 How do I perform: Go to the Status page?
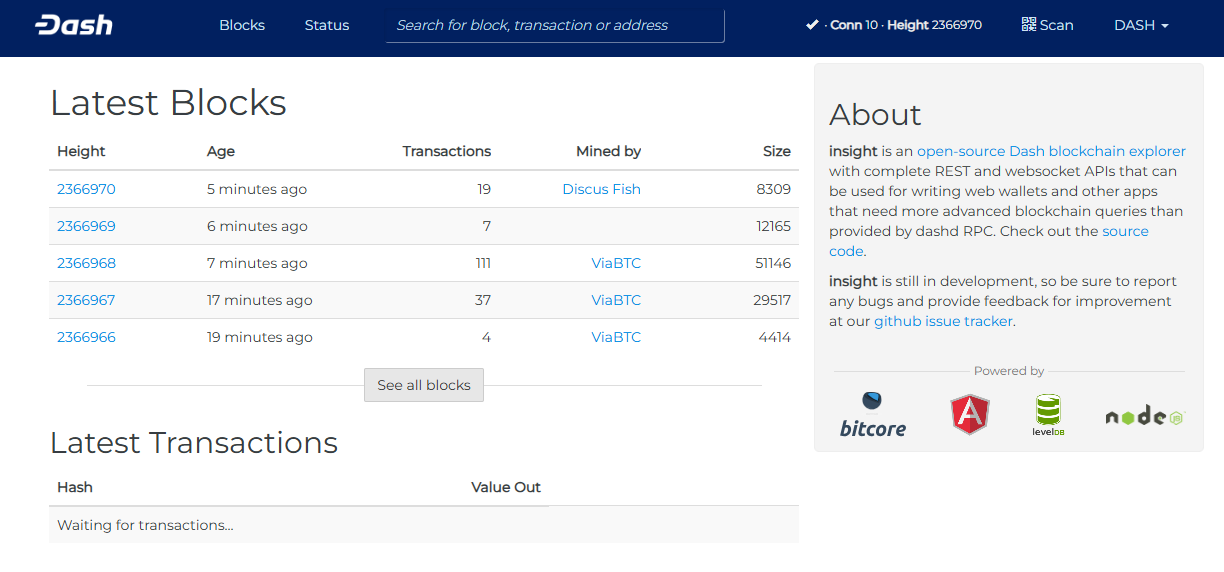pos(327,25)
